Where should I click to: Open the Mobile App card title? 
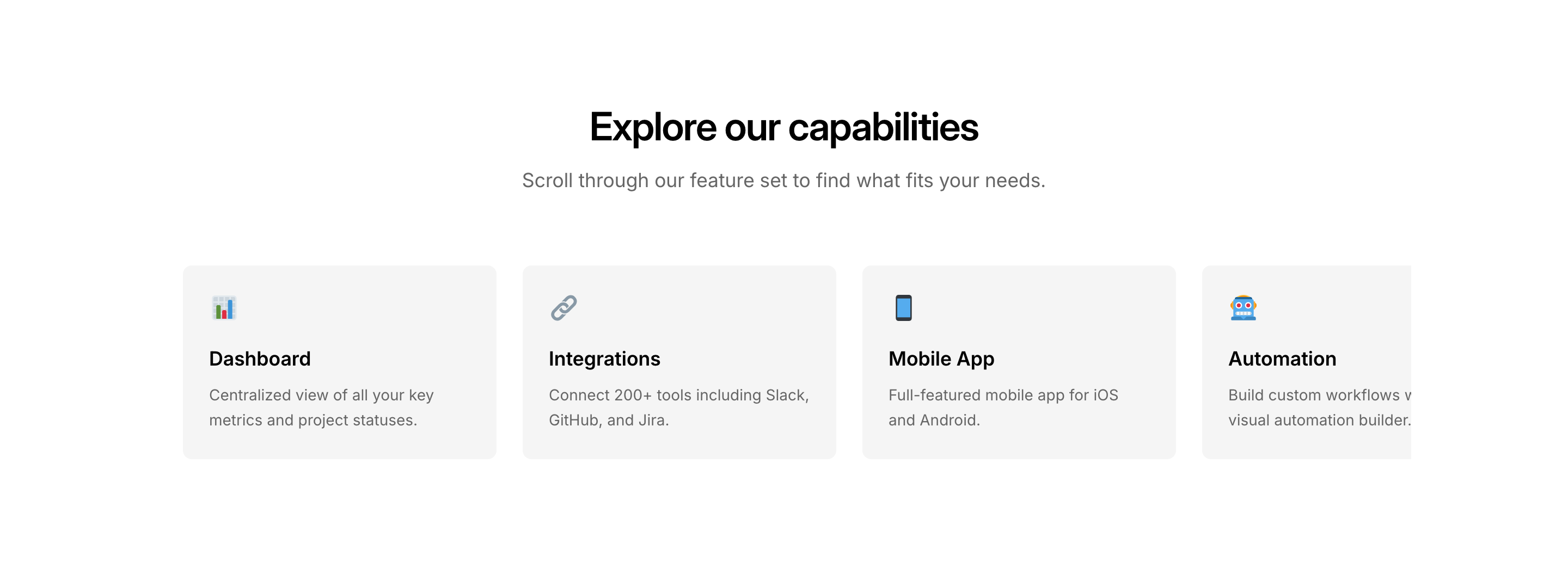941,359
